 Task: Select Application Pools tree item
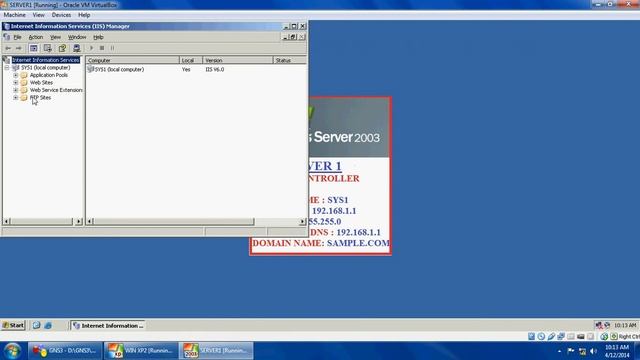[x=49, y=75]
